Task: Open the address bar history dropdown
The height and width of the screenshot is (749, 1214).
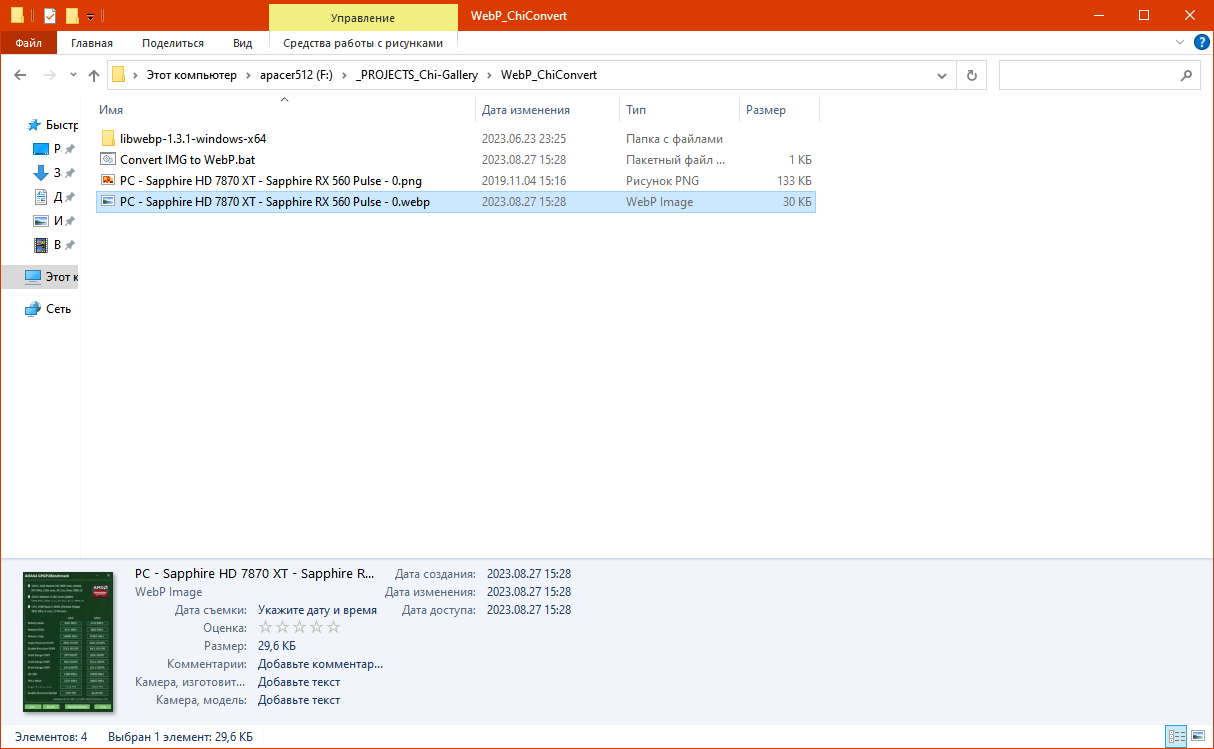Action: [942, 75]
